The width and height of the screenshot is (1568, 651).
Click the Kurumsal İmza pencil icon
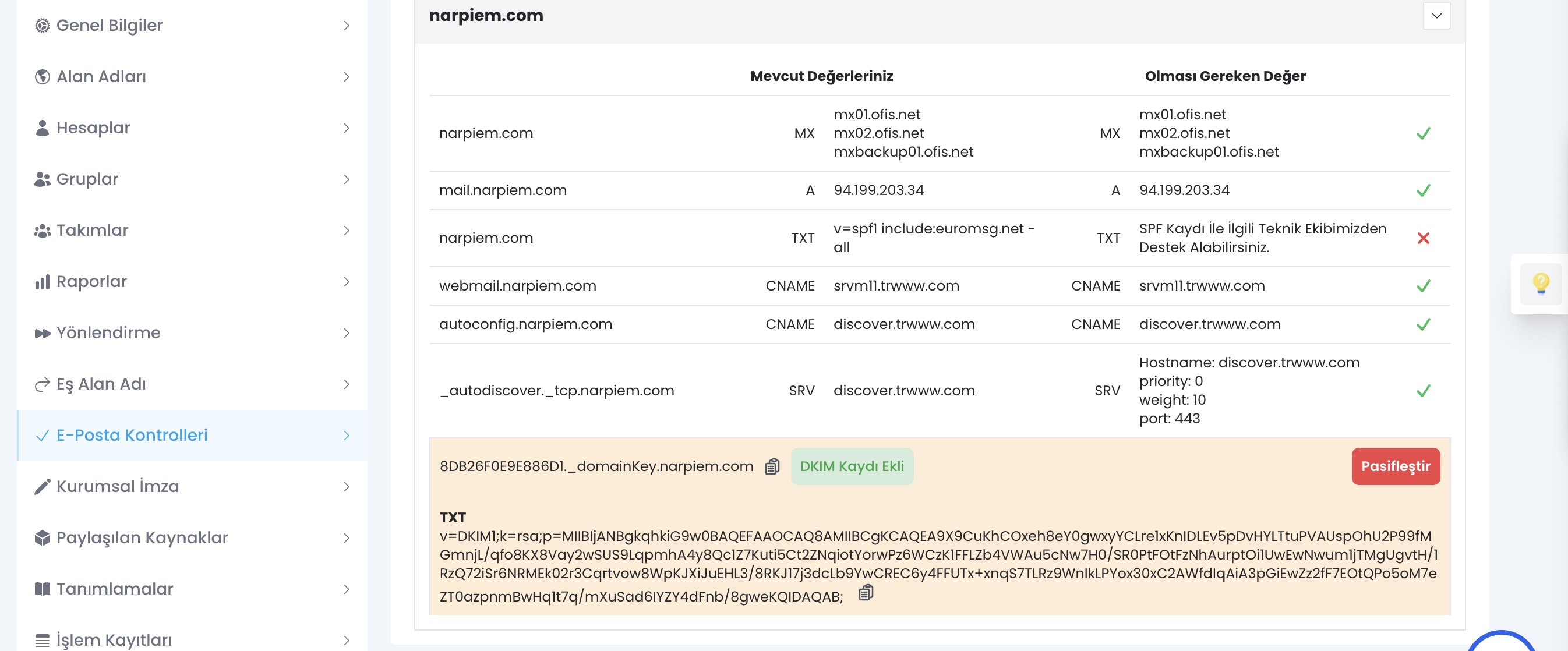coord(42,487)
